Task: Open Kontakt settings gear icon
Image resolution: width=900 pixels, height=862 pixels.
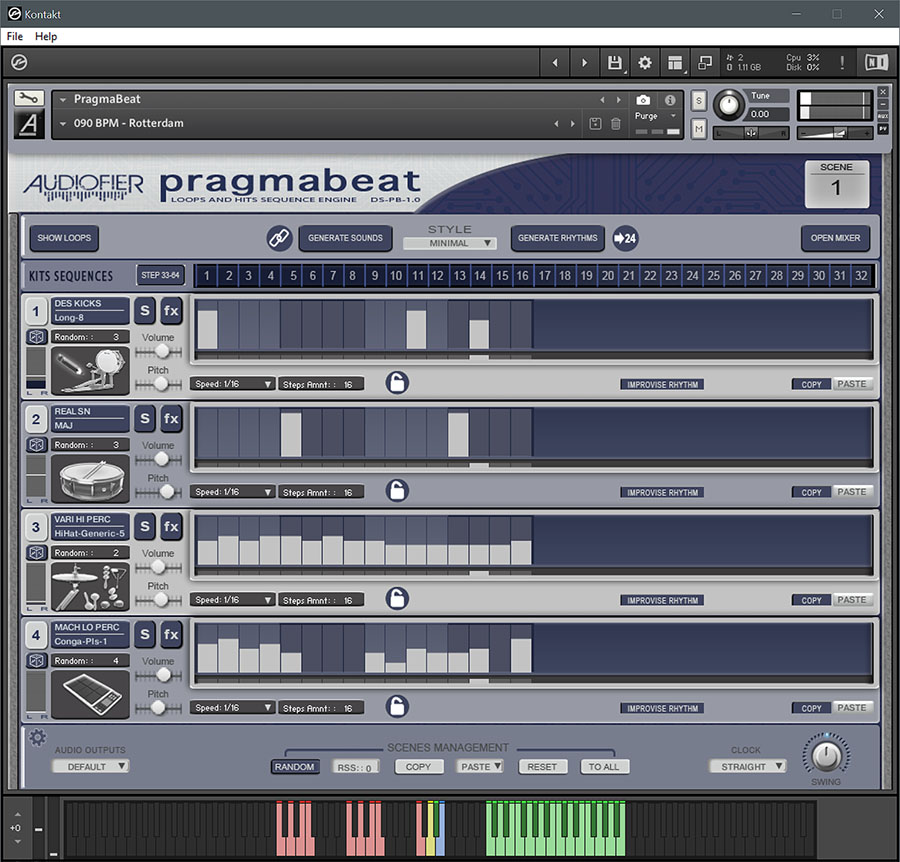Action: (645, 63)
